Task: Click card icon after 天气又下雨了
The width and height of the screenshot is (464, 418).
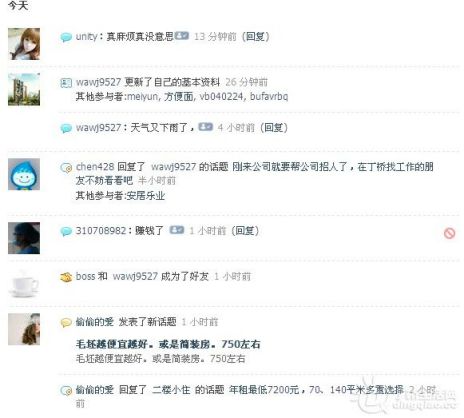Action: tap(206, 127)
